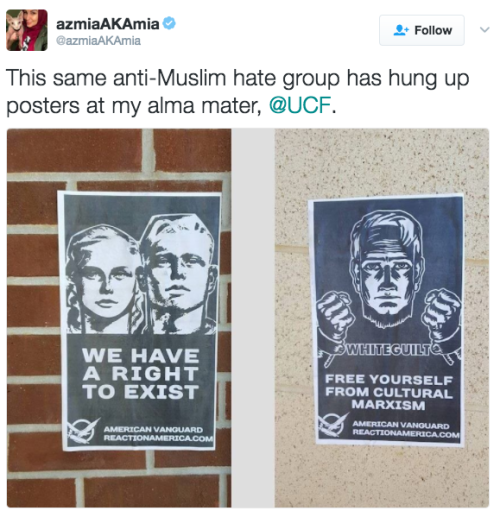Click the person-plus icon inside Follow
Viewport: 500px width, 517px height.
(x=401, y=30)
